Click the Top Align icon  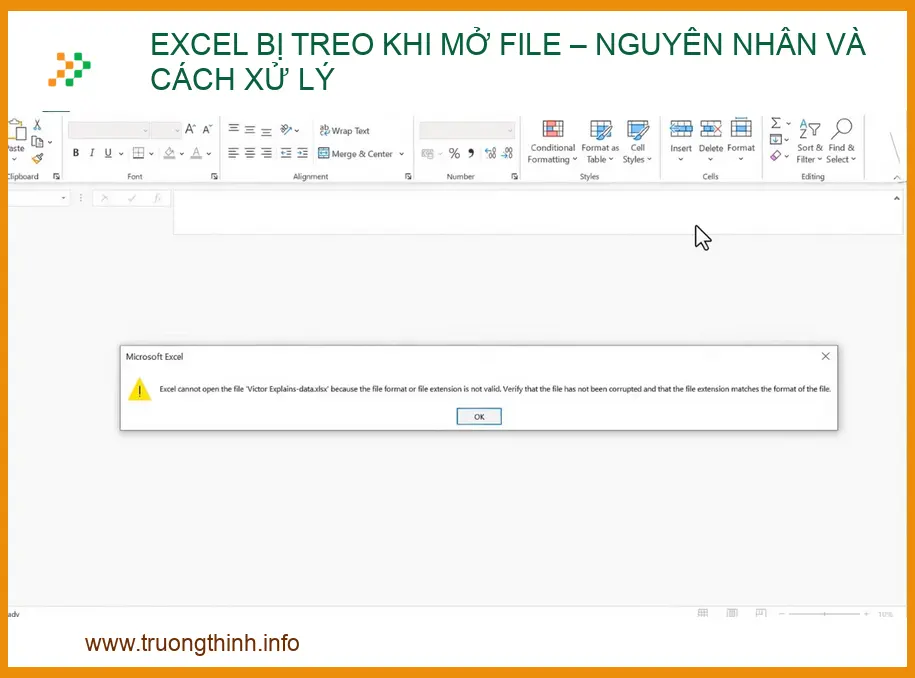[233, 129]
